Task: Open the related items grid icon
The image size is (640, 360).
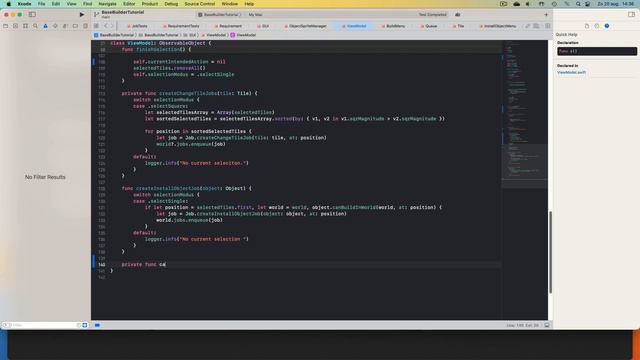Action: [x=96, y=26]
